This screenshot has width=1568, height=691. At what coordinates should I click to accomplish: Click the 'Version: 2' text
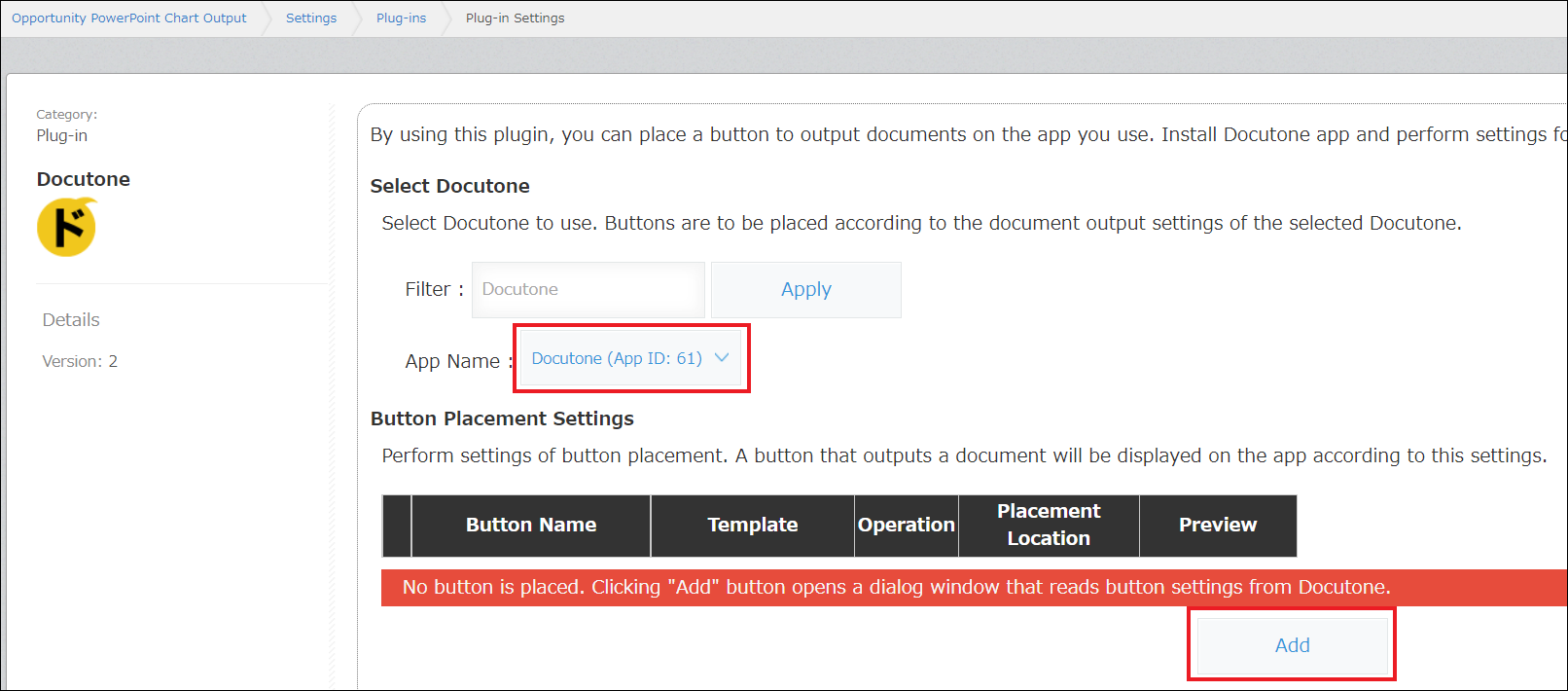[x=80, y=361]
